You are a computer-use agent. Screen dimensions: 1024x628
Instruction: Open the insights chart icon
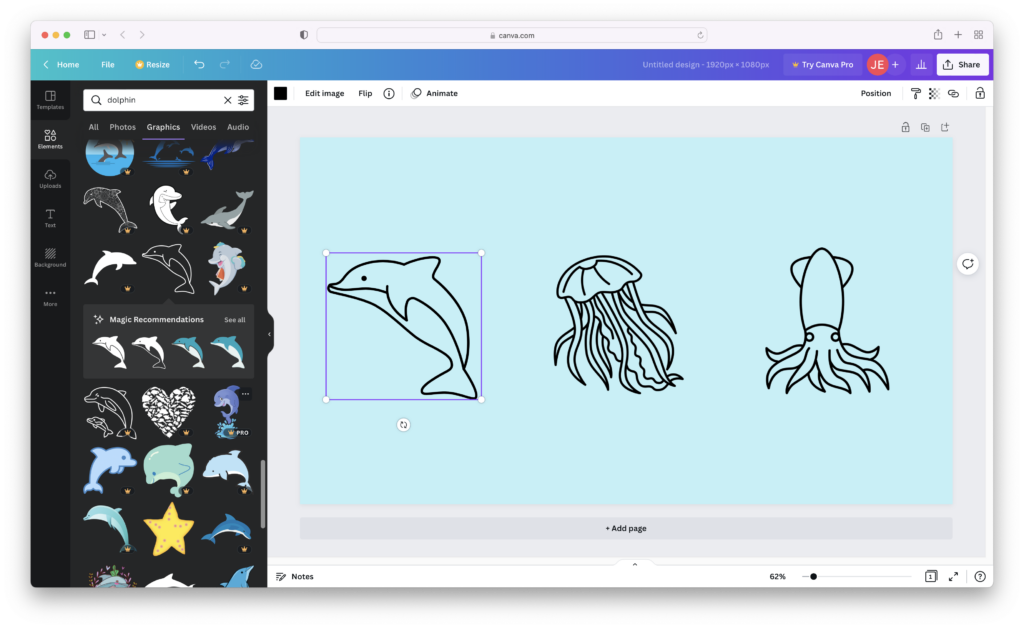click(921, 65)
